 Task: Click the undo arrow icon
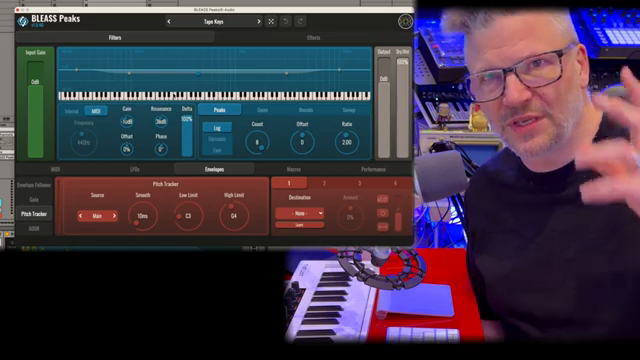(x=286, y=22)
